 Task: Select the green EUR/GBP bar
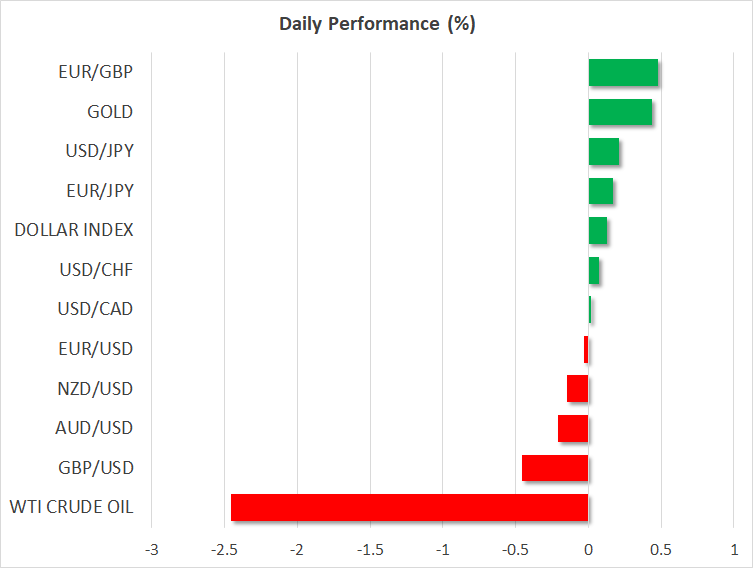click(x=622, y=73)
